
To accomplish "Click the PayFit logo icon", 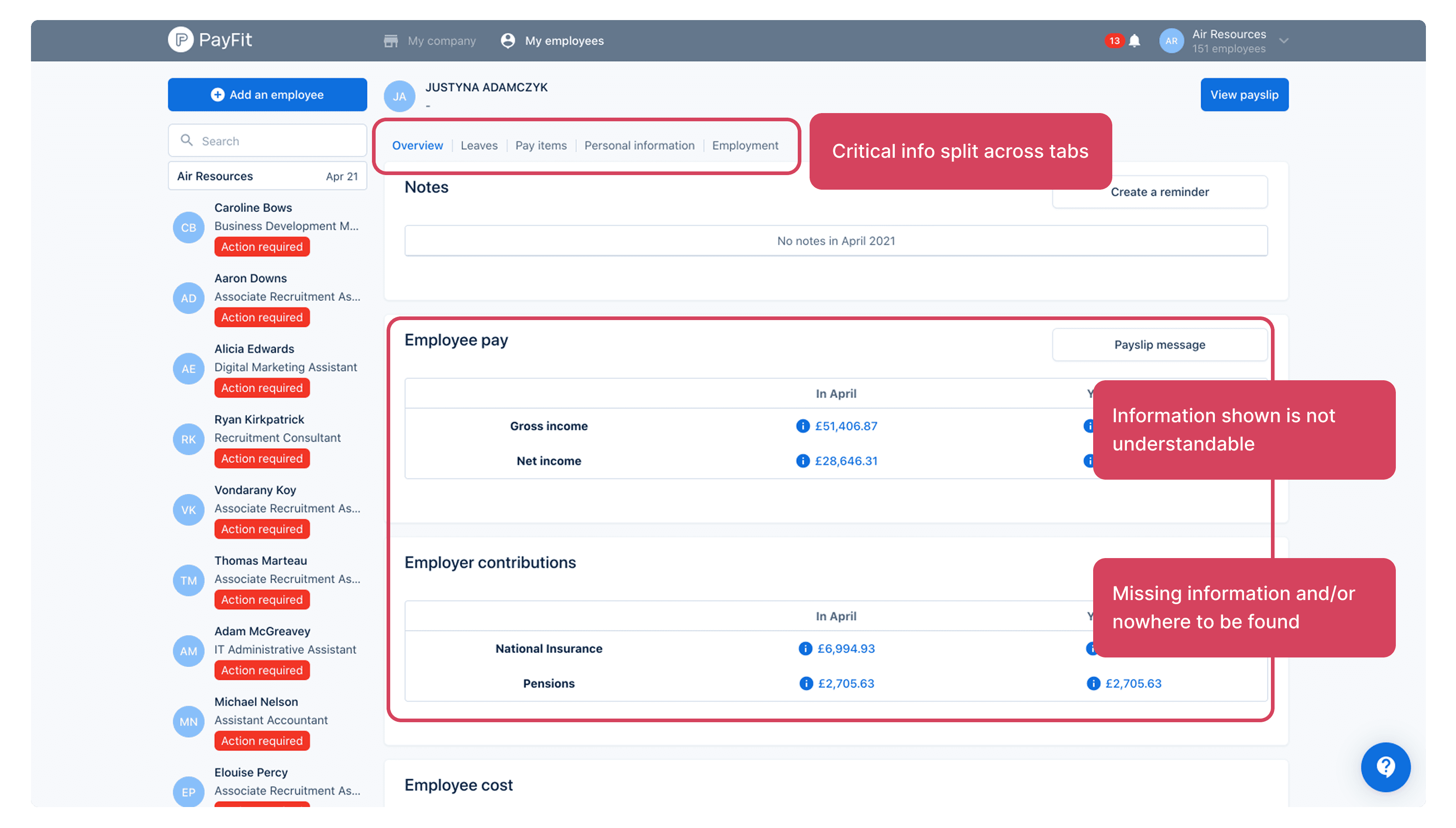I will (181, 40).
